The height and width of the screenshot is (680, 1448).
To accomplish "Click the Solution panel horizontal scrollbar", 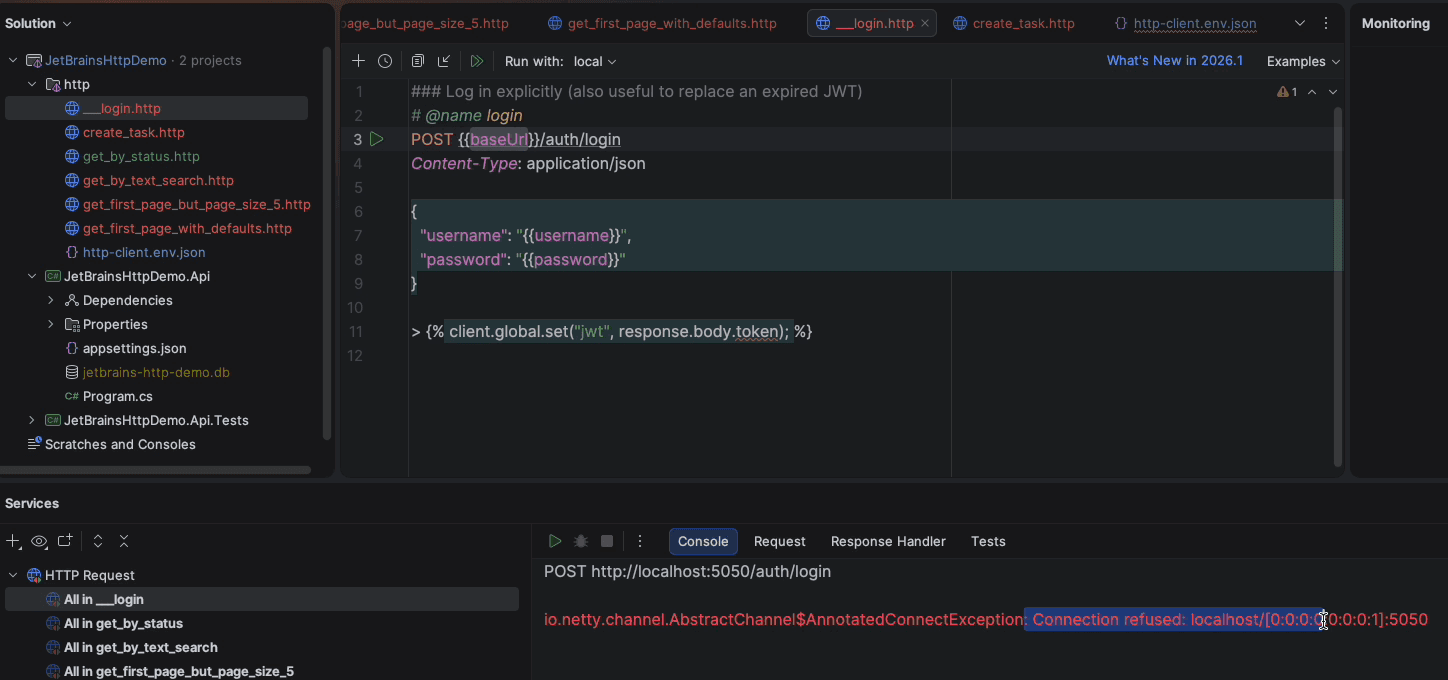I will [155, 470].
